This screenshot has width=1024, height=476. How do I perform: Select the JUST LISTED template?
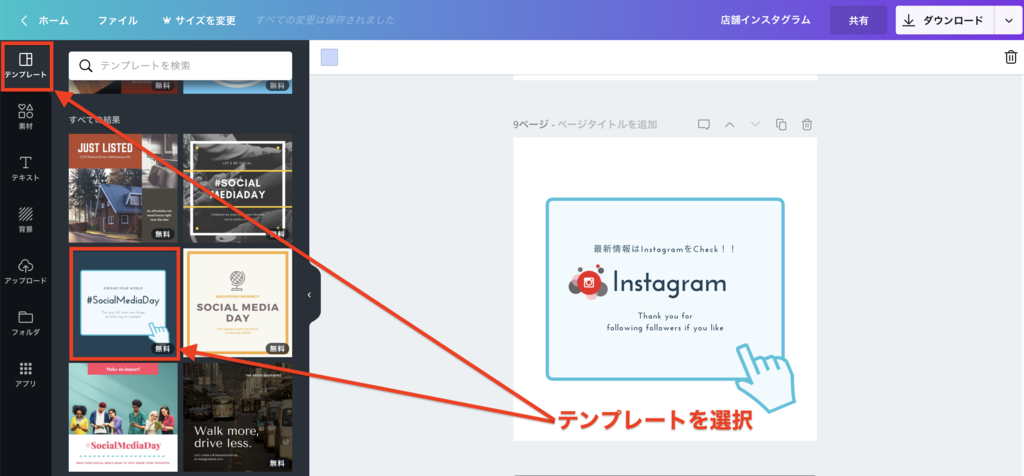tap(123, 188)
